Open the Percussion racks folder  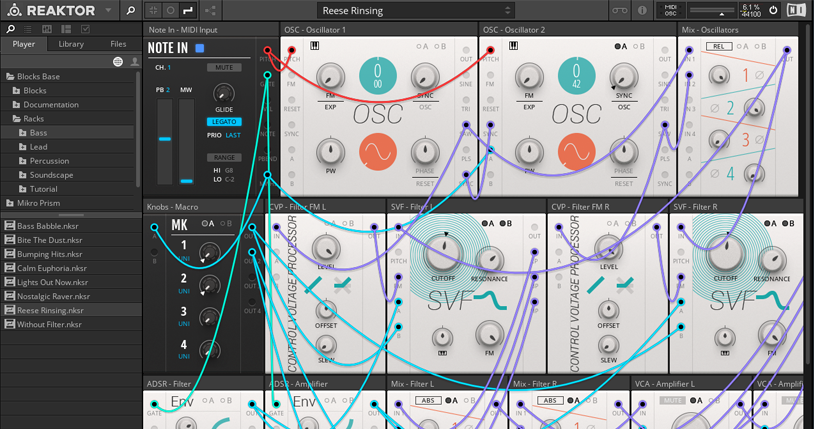[49, 161]
